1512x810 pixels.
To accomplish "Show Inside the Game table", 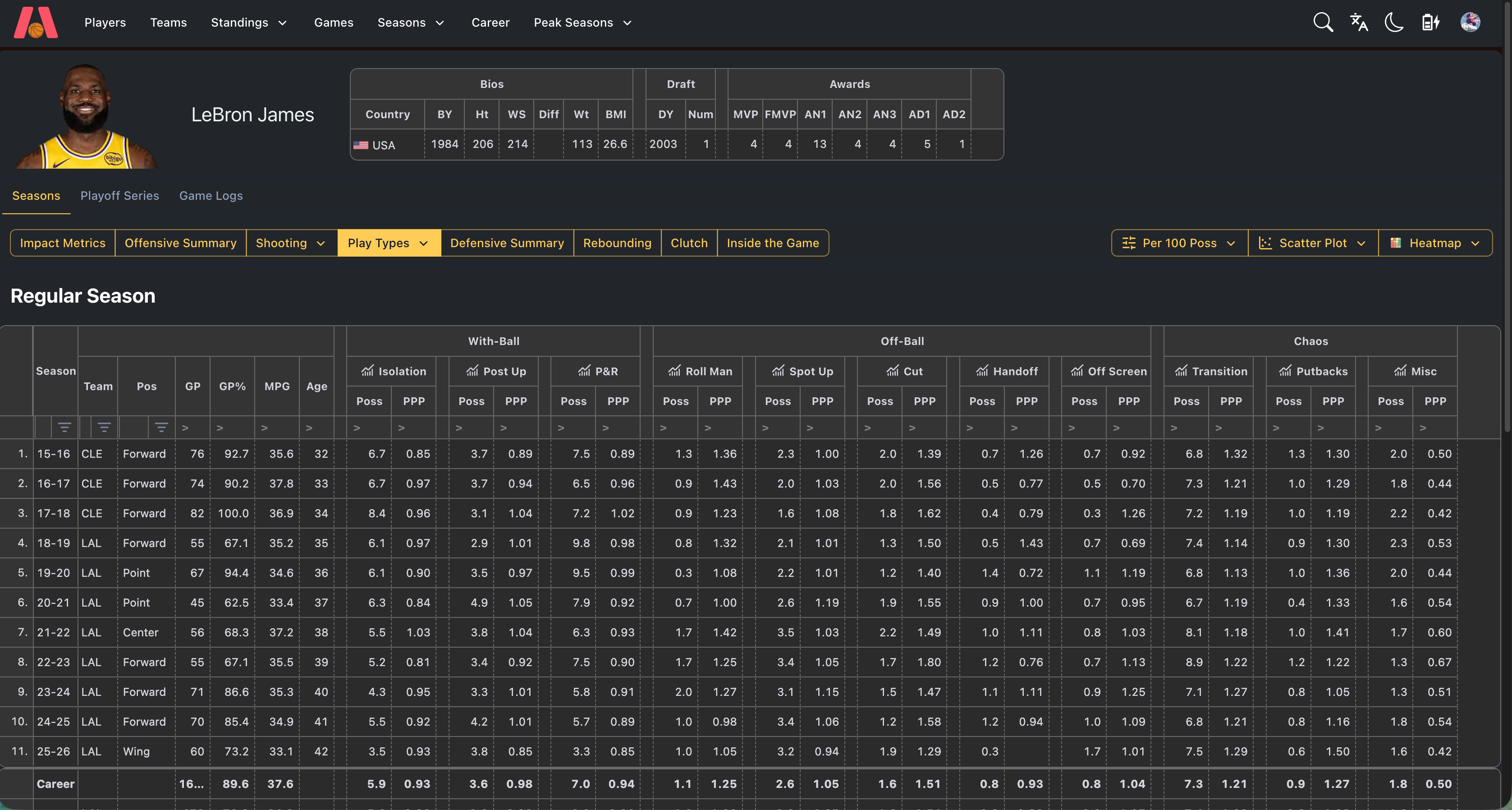I will tap(772, 243).
